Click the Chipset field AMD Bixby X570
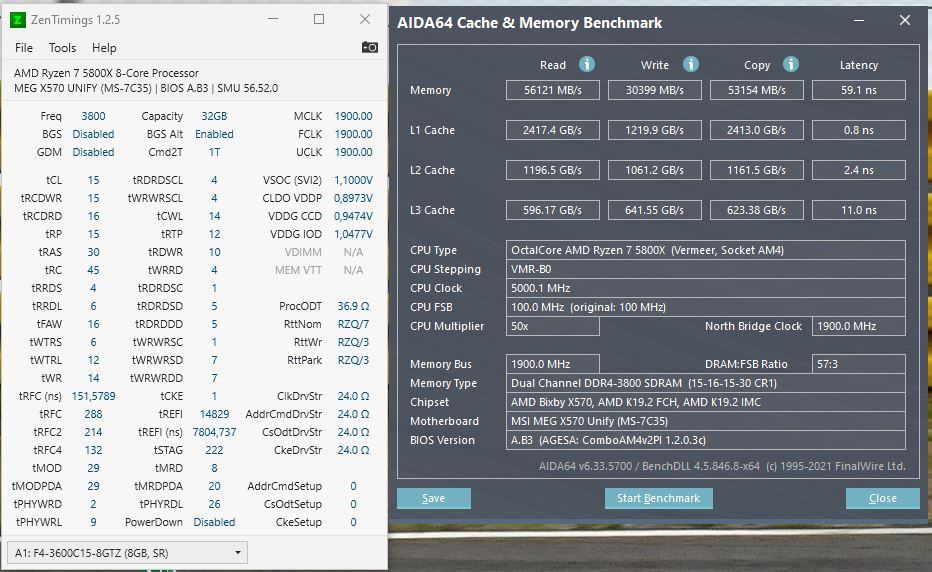The image size is (932, 572). coord(706,402)
